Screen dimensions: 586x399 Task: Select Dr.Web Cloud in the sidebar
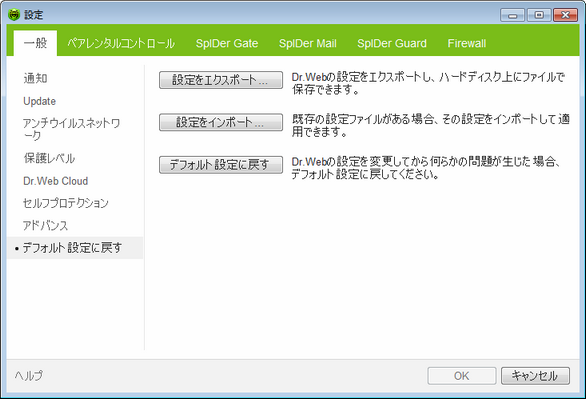tap(56, 181)
